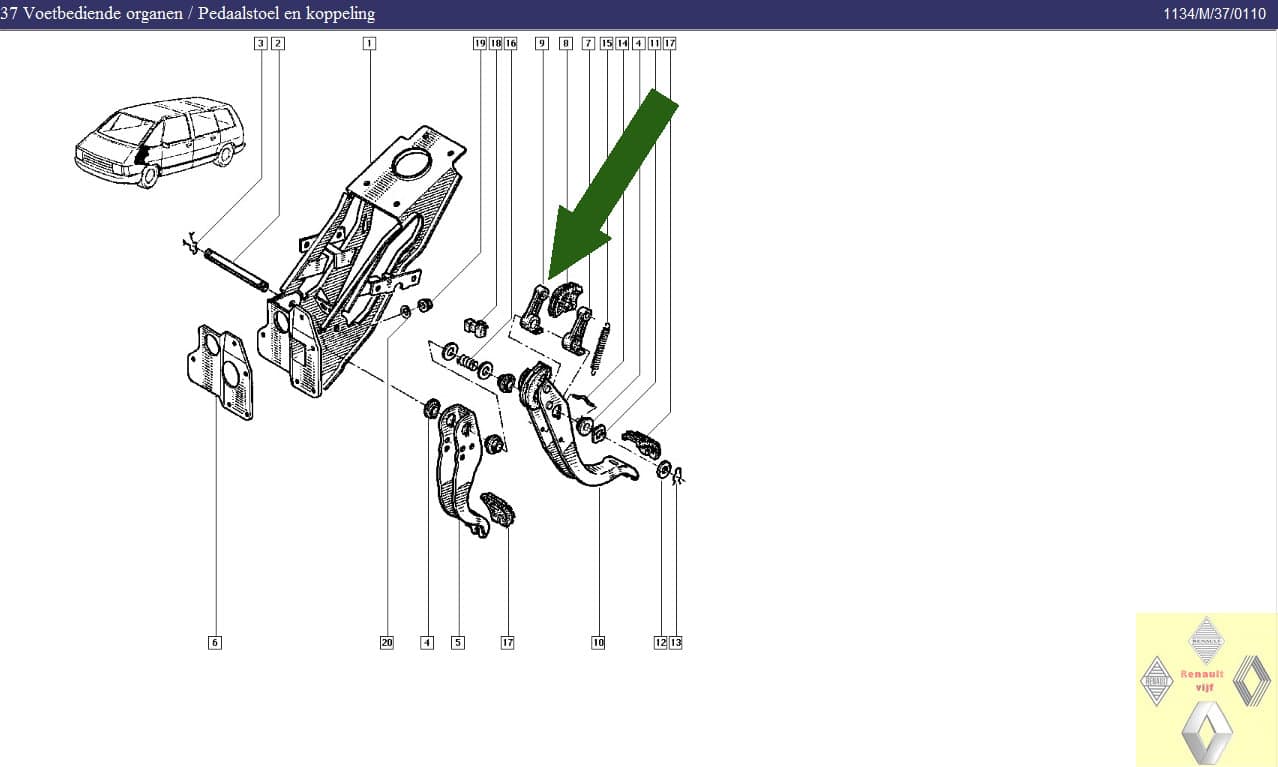The height and width of the screenshot is (767, 1278).
Task: Select part number 1 callout box
Action: tap(369, 43)
